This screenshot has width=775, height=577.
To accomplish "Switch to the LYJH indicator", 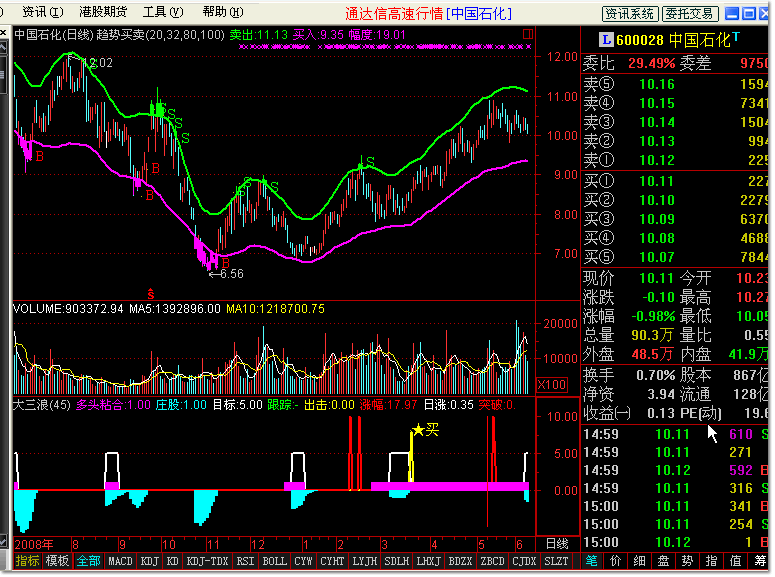I will [x=364, y=561].
